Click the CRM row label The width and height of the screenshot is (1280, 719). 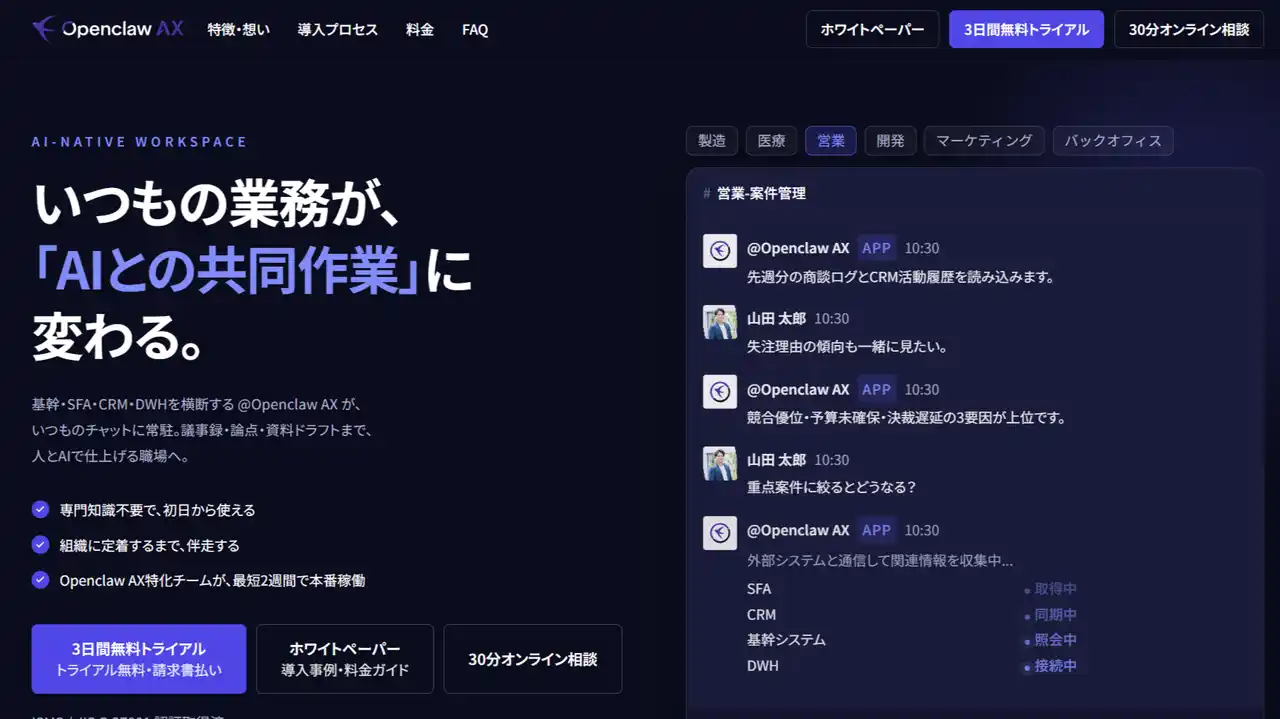click(x=761, y=614)
